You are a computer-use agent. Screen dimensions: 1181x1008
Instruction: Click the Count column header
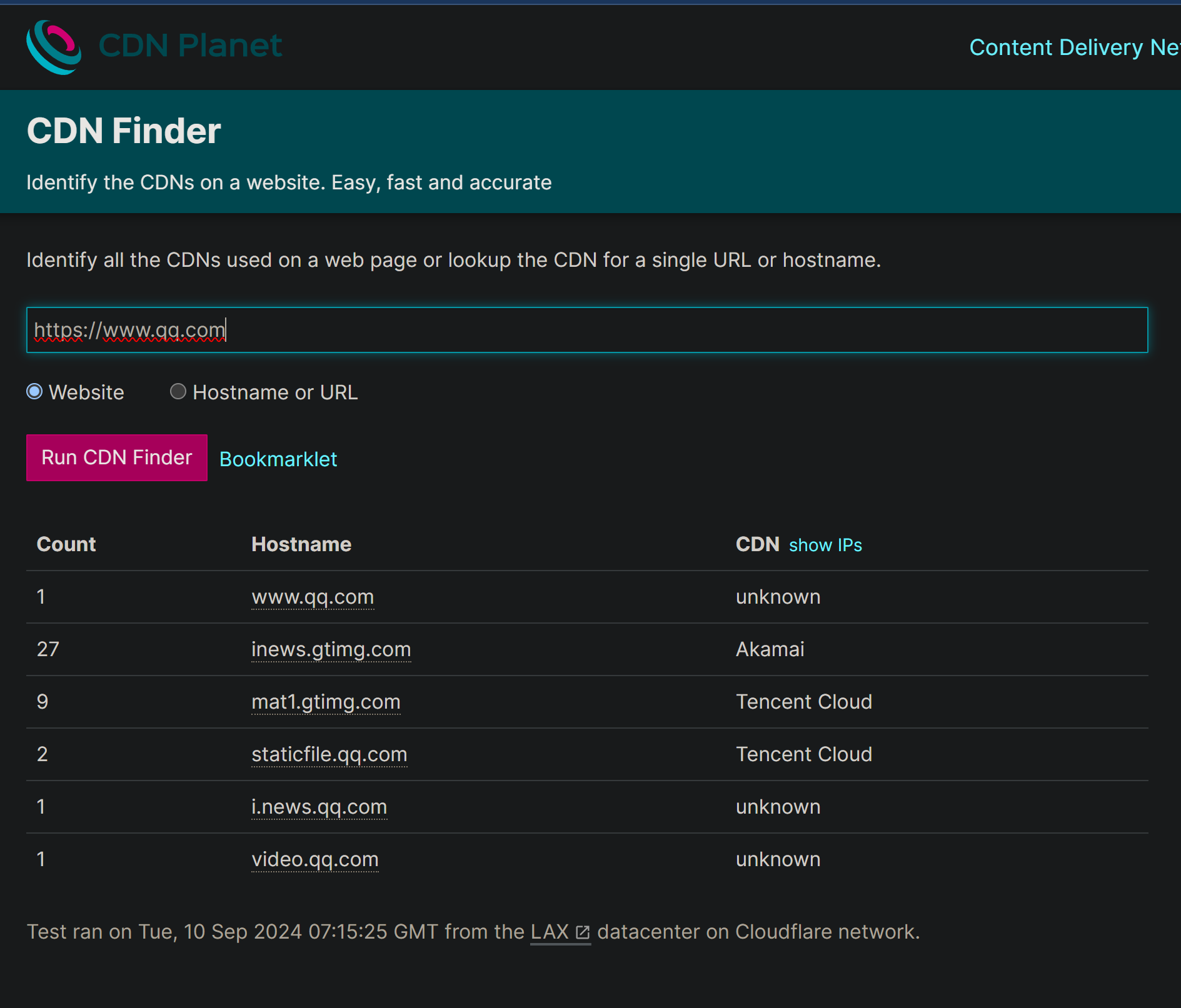(x=66, y=544)
